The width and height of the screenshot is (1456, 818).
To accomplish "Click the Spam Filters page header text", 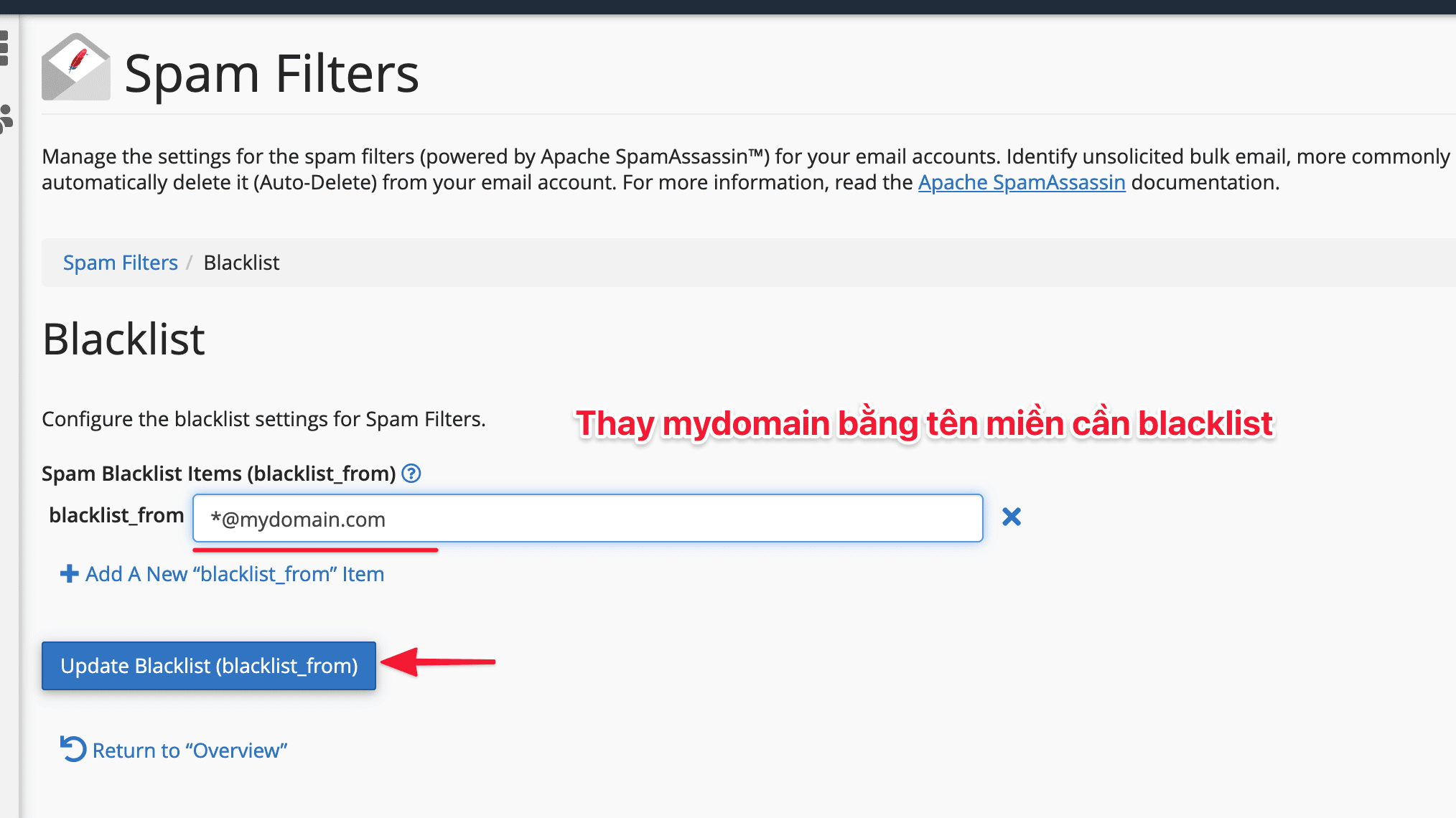I will (x=272, y=72).
